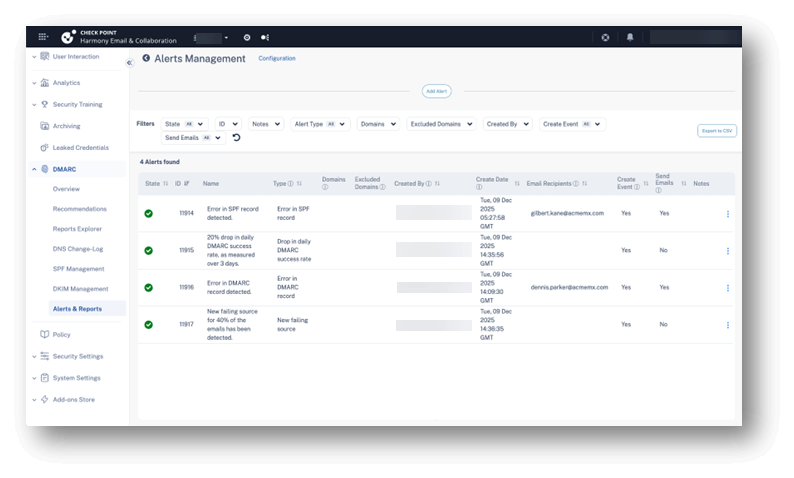Open the three-dot menu for alert 11914

[727, 213]
